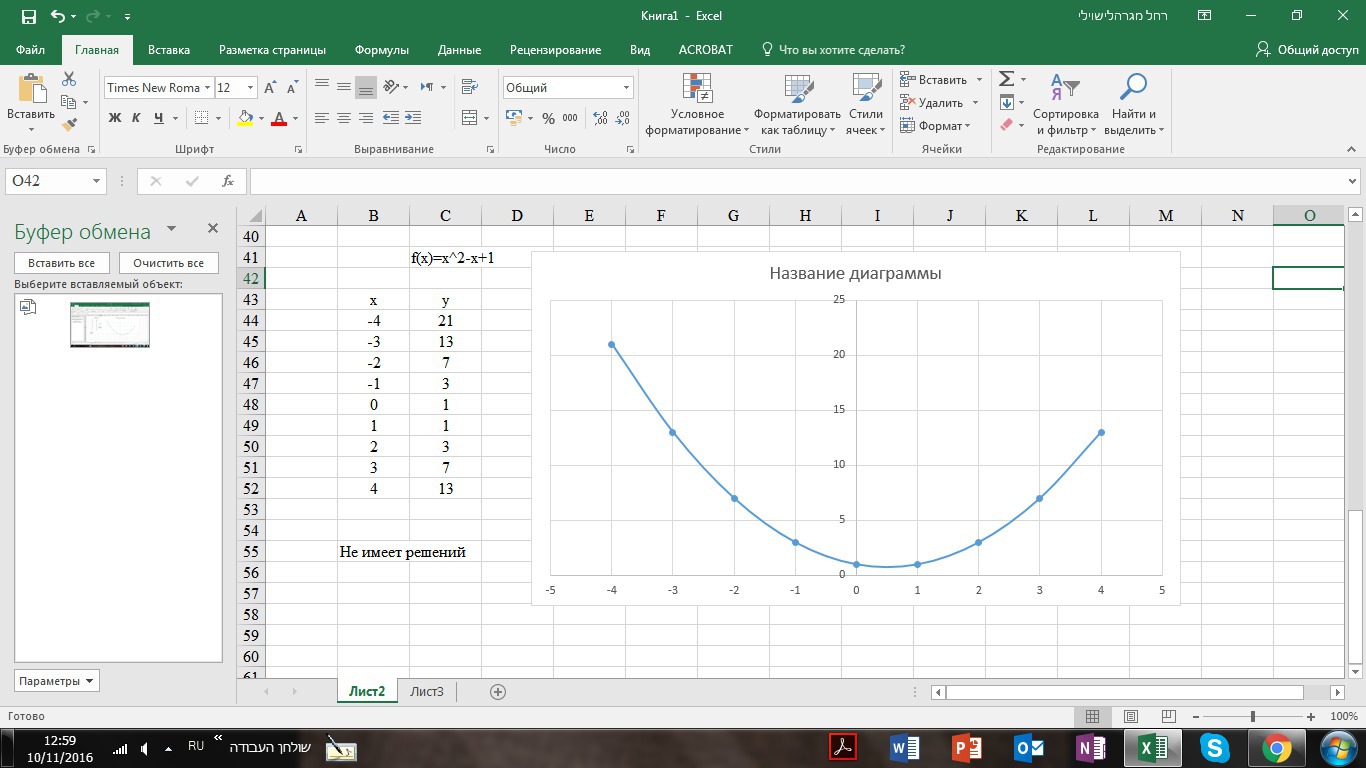Open Сортировка и фильтр
The height and width of the screenshot is (768, 1366).
click(1065, 103)
